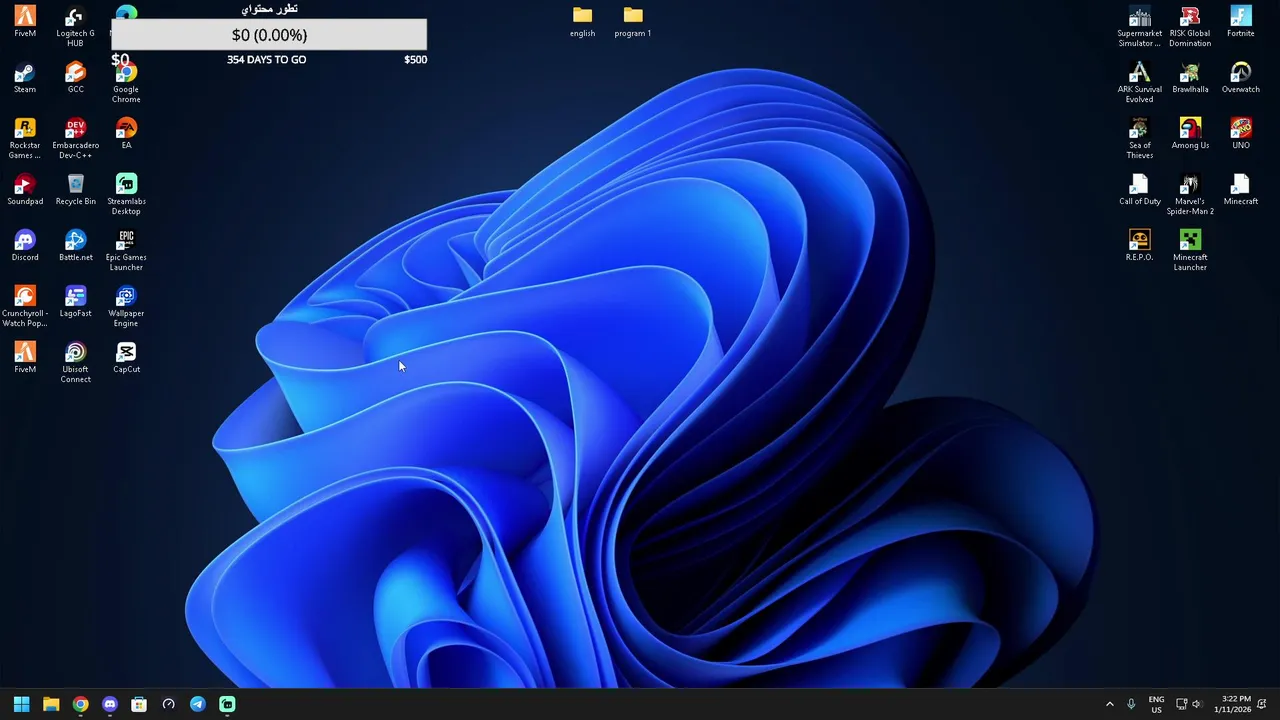Viewport: 1280px width, 720px height.
Task: Select the Wallpaper Engine icon
Action: pyautogui.click(x=126, y=307)
